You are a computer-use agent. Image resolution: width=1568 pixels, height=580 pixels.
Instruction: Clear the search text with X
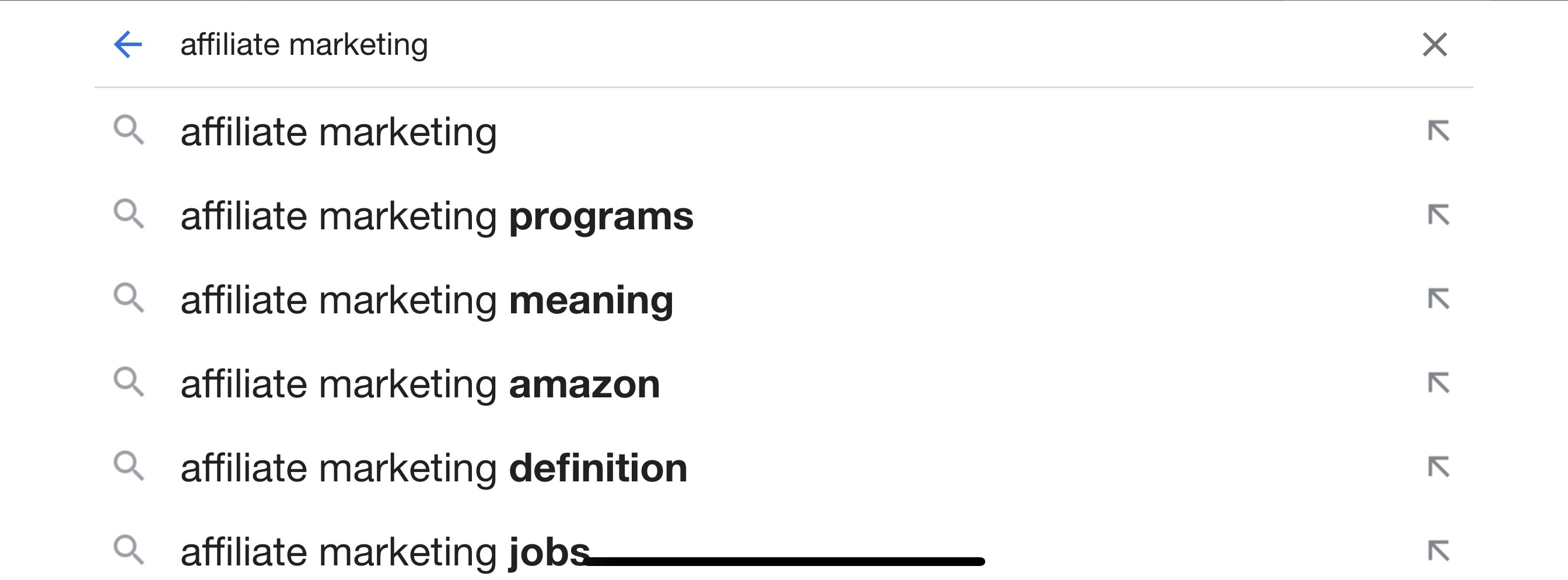pyautogui.click(x=1434, y=44)
